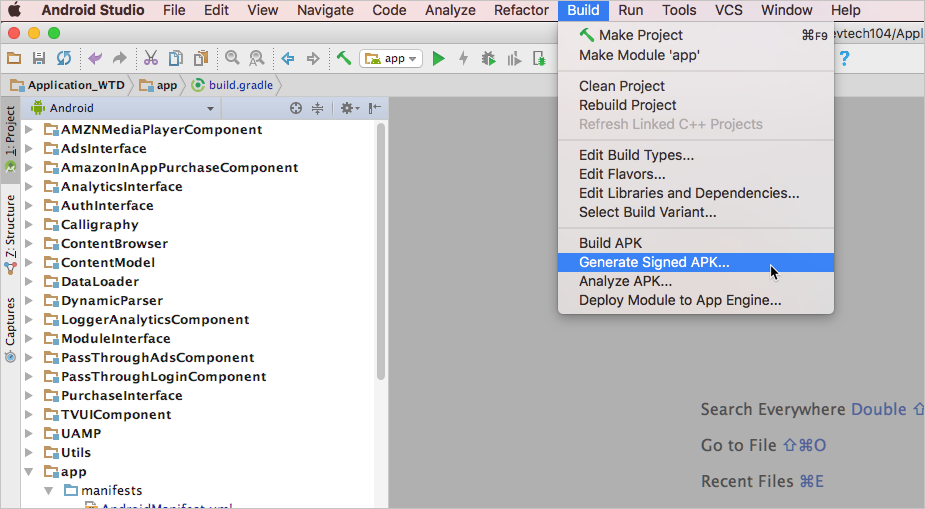Open the app run configuration dropdown
Image resolution: width=925 pixels, height=509 pixels.
tap(391, 59)
